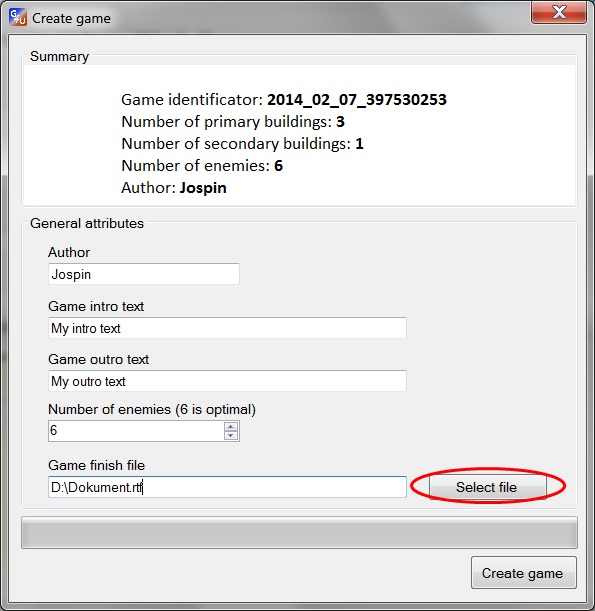This screenshot has height=611, width=595.
Task: Increase number of enemies with up arrow
Action: point(231,426)
